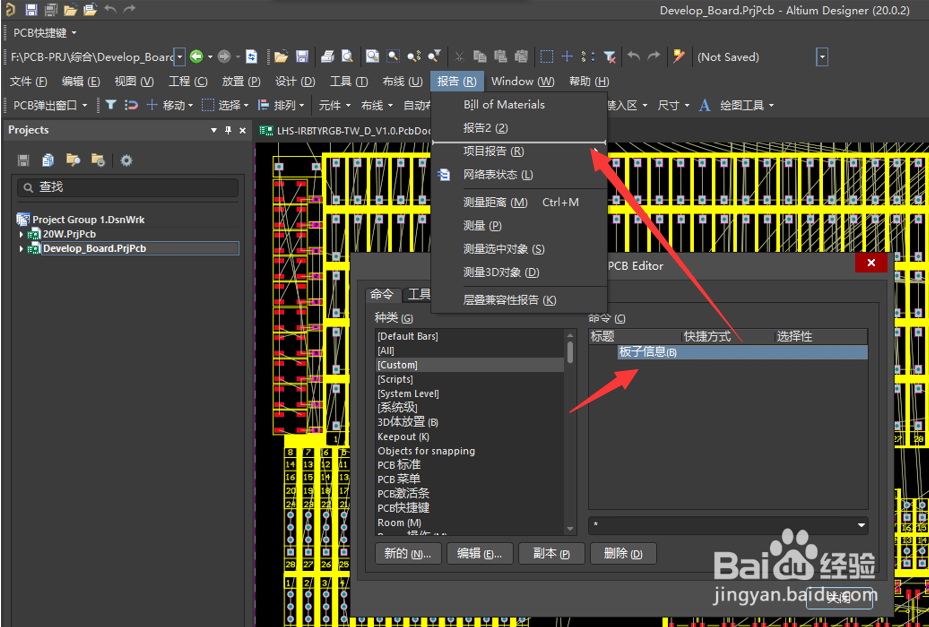929x627 pixels.
Task: Choose 层叠兼容性报告 (K) in the 报告 menu
Action: pyautogui.click(x=510, y=300)
